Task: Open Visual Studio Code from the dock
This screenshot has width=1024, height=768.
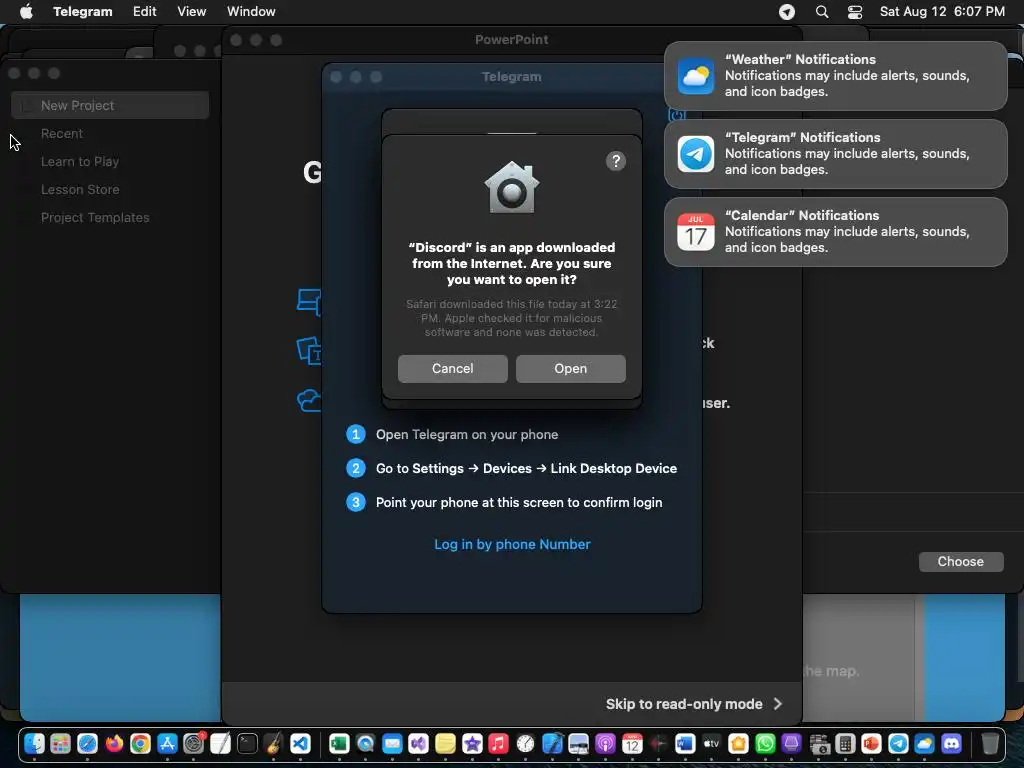Action: [300, 743]
